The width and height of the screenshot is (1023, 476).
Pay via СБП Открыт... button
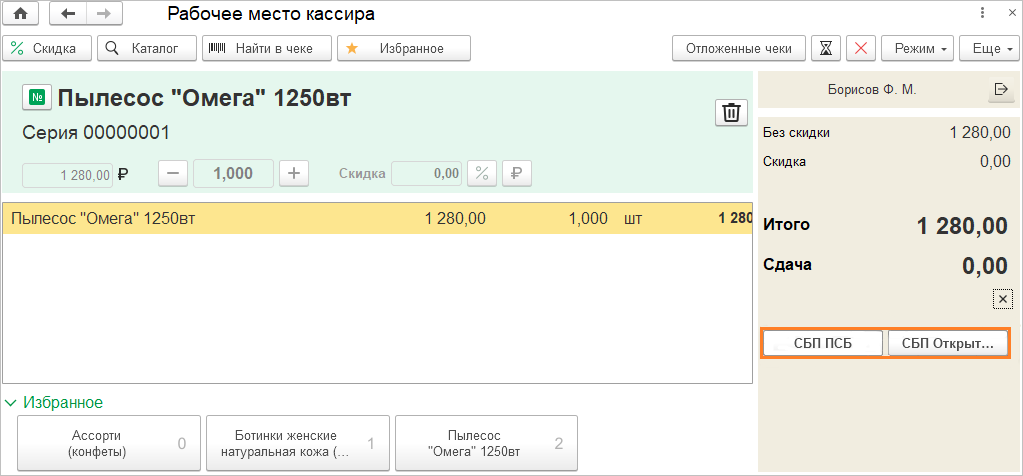click(x=947, y=344)
